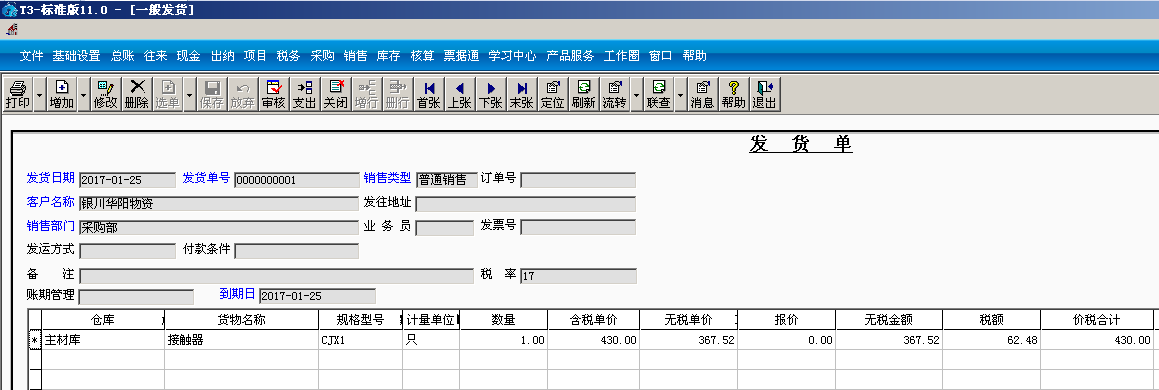Expand the dropdown arrow next to 选单

pos(189,95)
